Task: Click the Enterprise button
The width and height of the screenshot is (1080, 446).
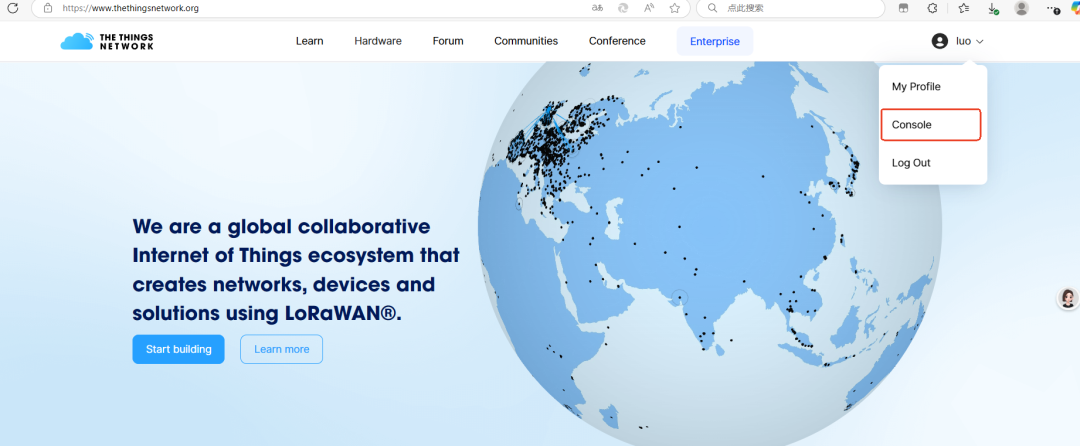Action: point(715,41)
